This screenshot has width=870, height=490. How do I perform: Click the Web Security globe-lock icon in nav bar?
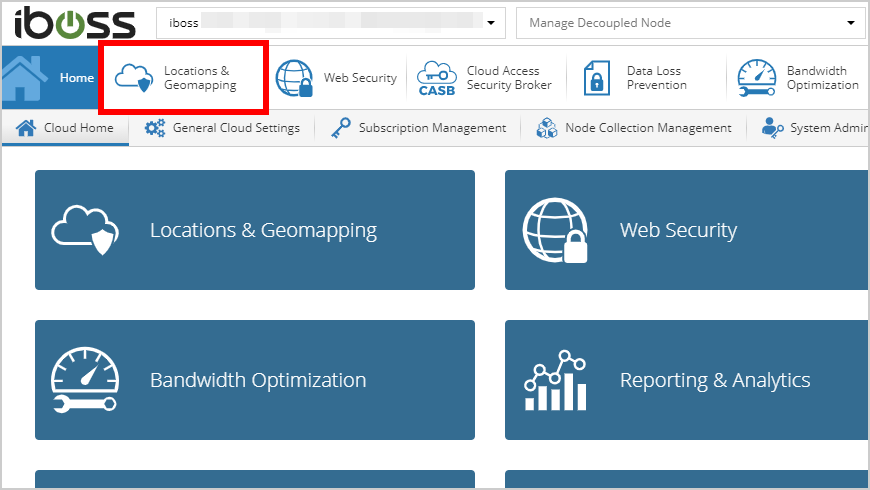294,78
